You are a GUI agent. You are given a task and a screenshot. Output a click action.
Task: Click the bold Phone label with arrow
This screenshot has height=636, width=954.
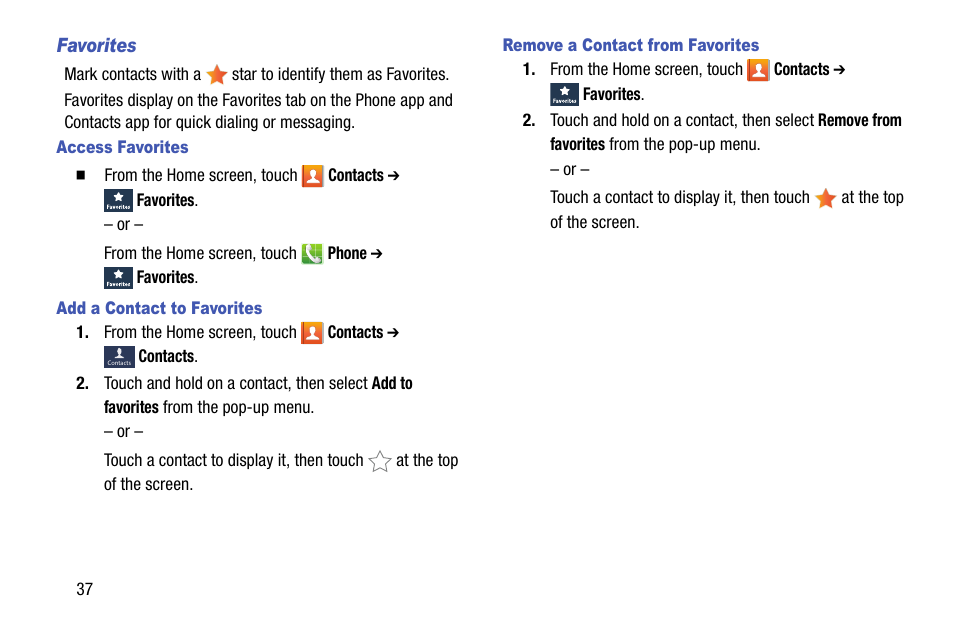coord(355,253)
